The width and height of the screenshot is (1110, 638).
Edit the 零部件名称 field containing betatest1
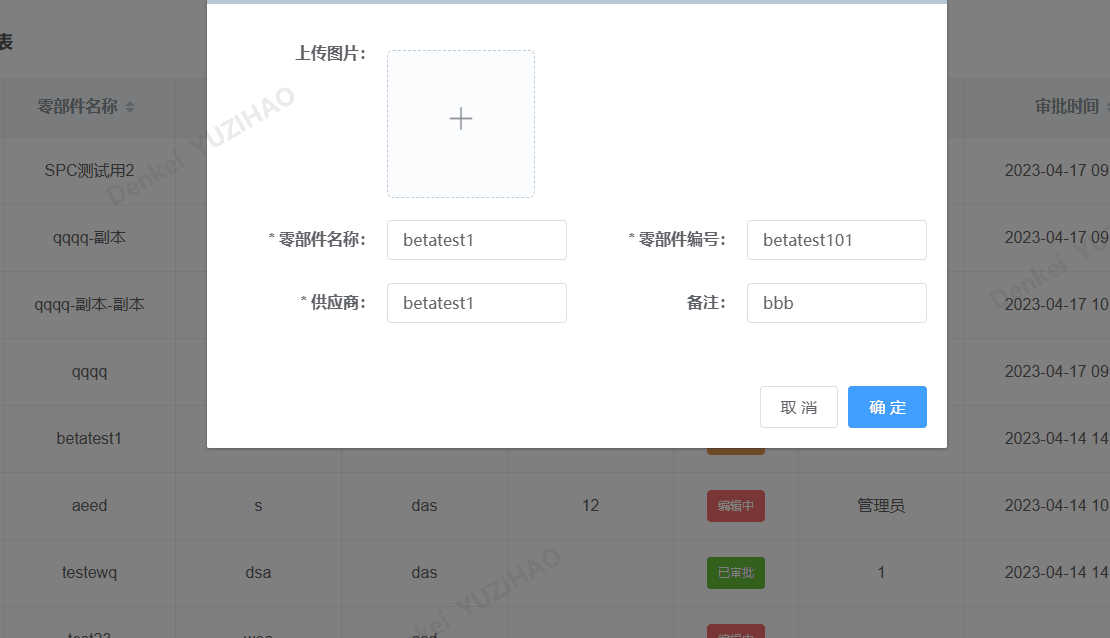(476, 240)
